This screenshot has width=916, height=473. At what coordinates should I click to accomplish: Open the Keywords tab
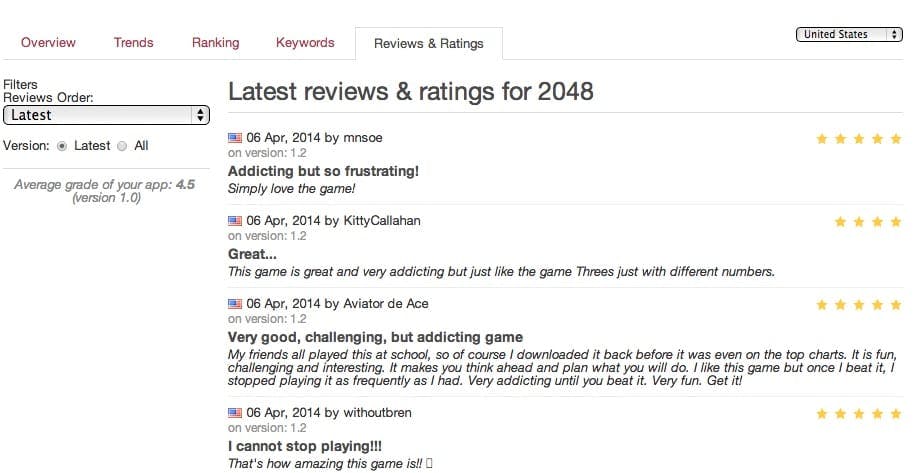coord(305,43)
